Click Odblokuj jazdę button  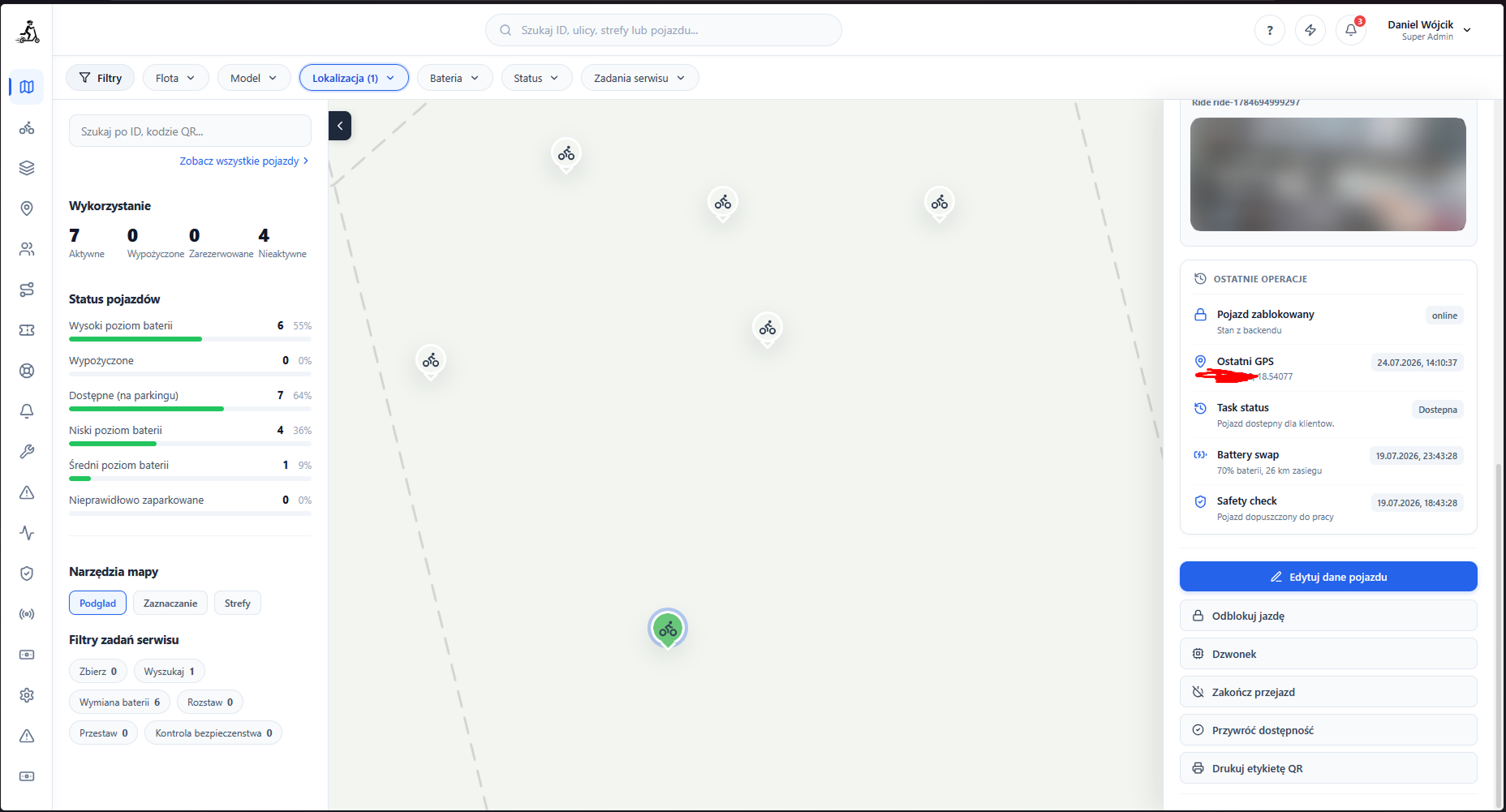(1328, 616)
